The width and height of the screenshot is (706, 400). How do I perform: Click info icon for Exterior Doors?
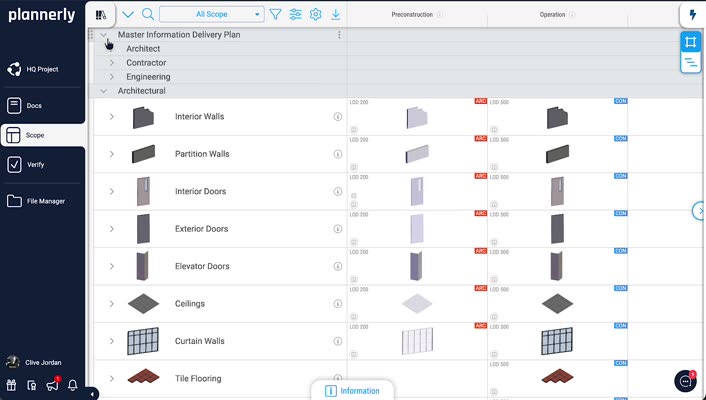[338, 229]
